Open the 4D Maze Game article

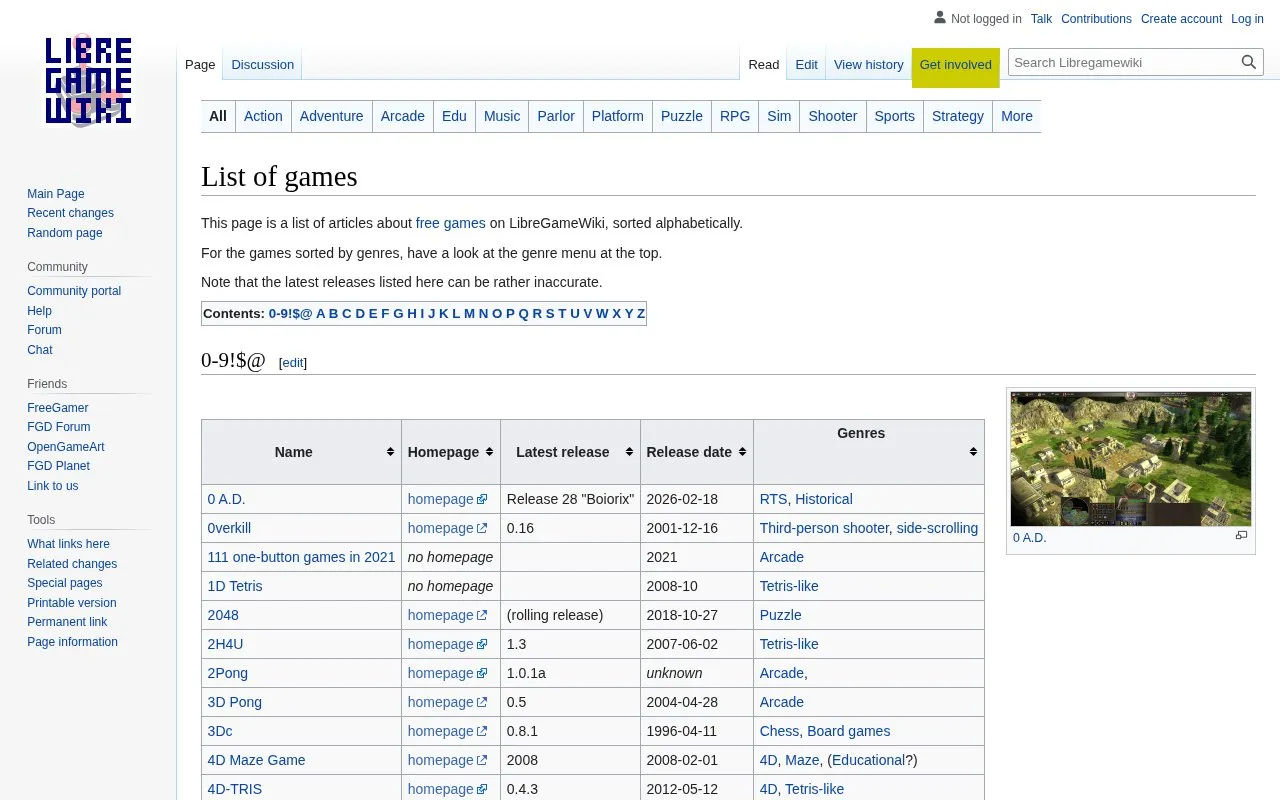tap(256, 760)
